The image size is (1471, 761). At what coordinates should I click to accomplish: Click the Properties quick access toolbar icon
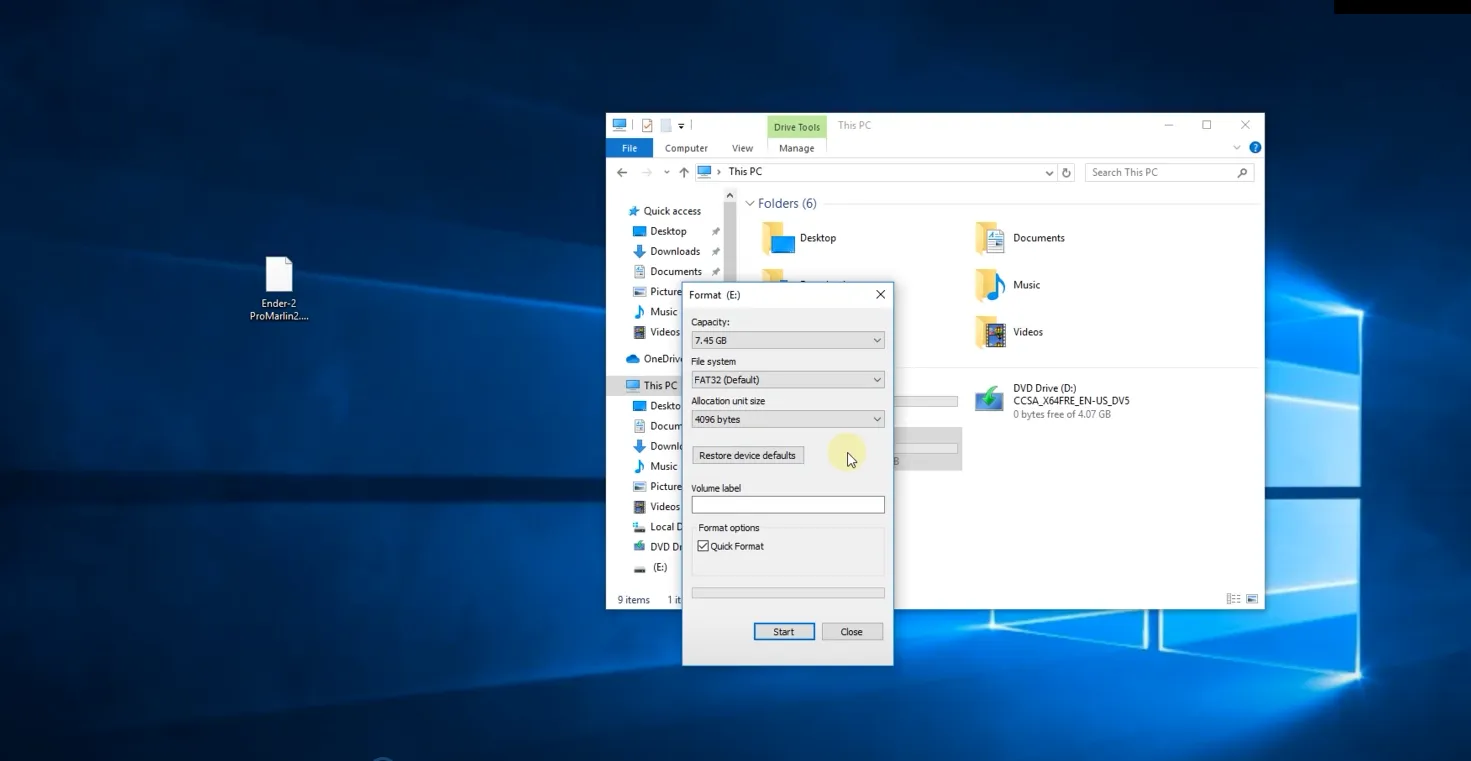(x=647, y=126)
